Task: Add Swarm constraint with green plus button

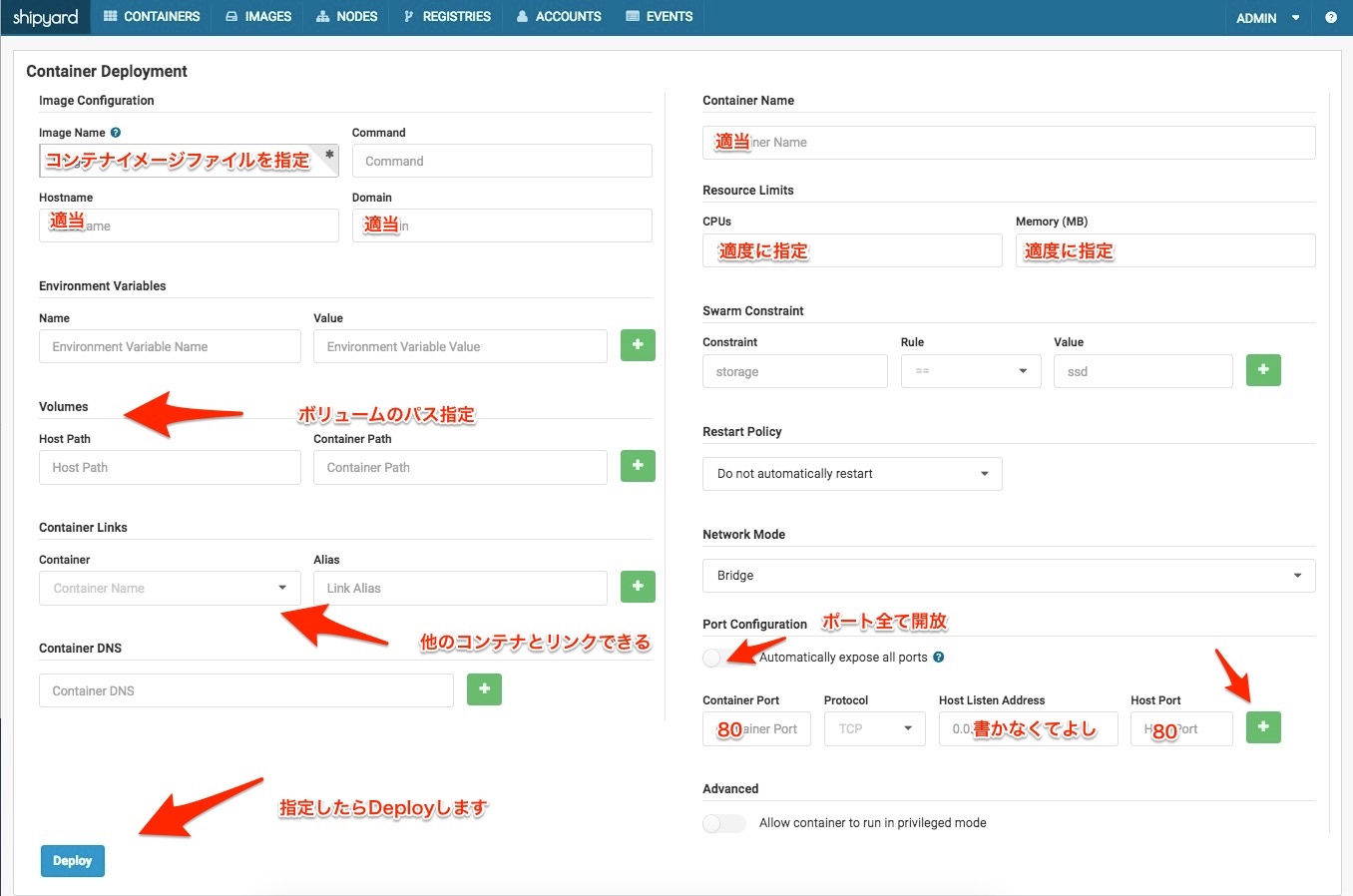Action: point(1263,370)
